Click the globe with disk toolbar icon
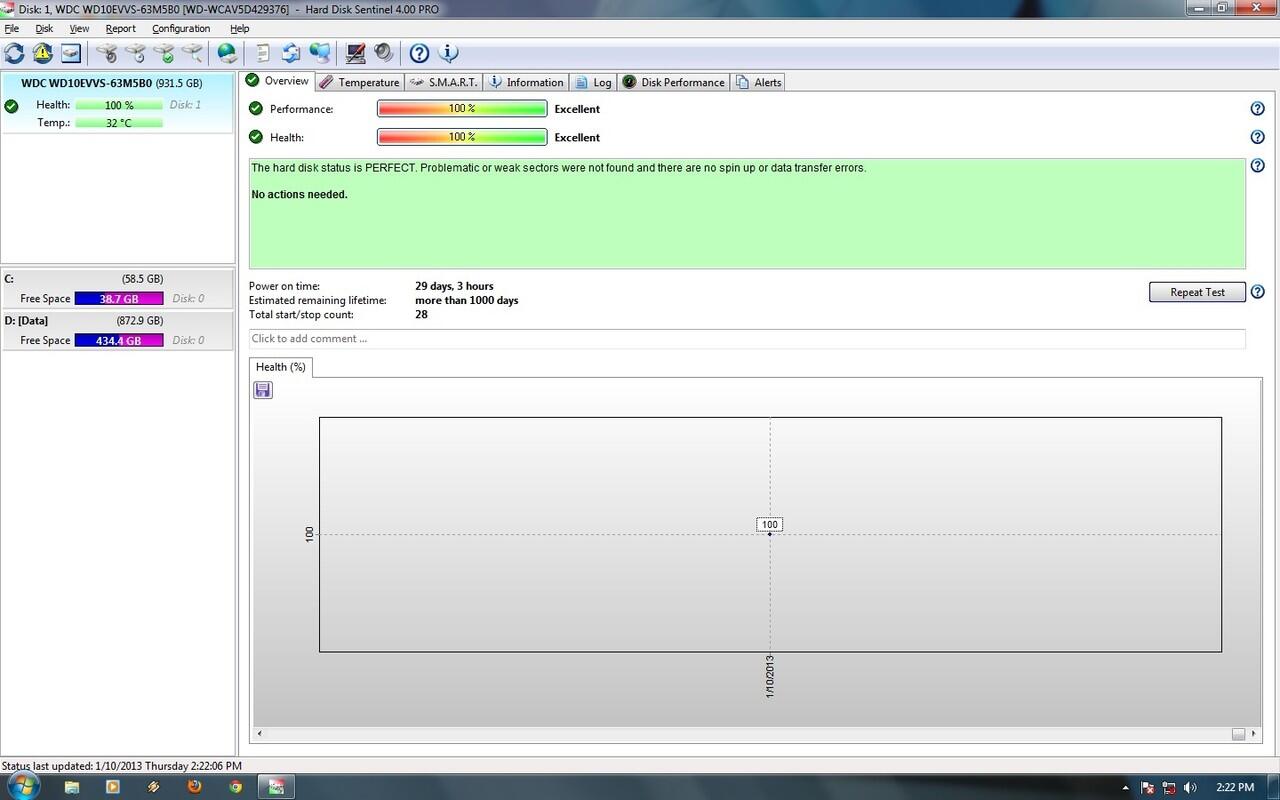 click(x=228, y=53)
